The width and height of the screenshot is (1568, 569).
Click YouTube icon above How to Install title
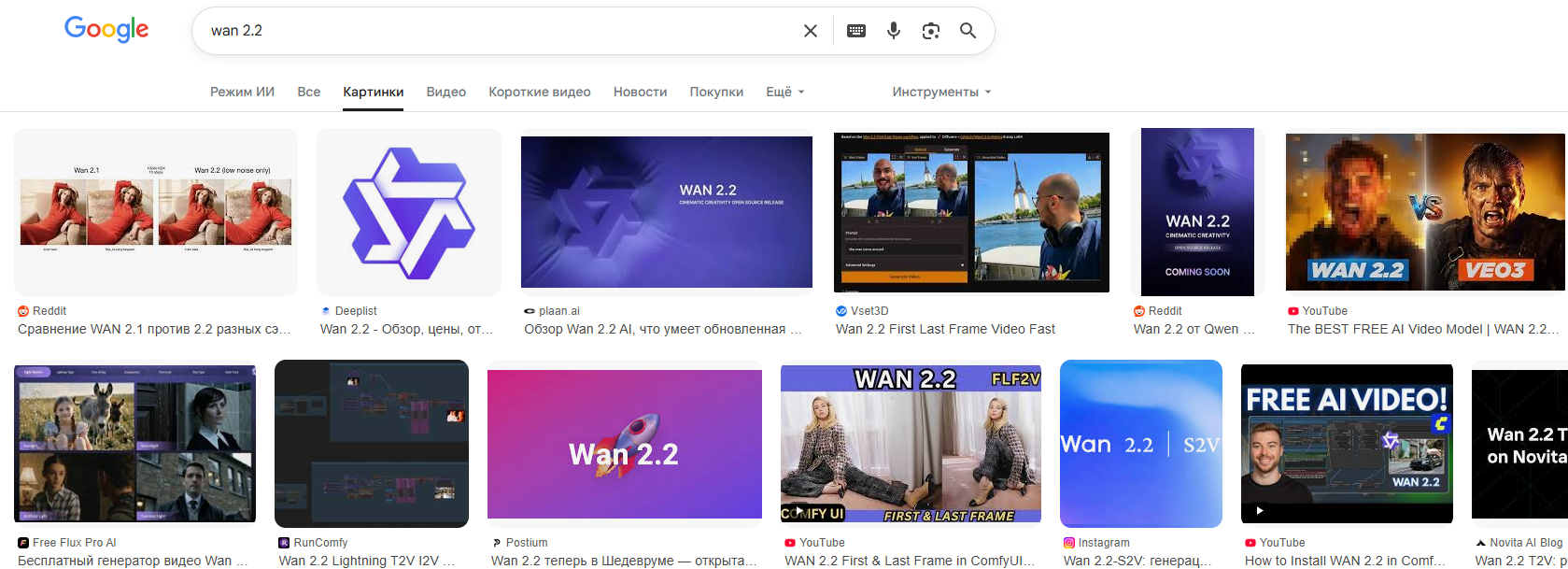click(1250, 543)
